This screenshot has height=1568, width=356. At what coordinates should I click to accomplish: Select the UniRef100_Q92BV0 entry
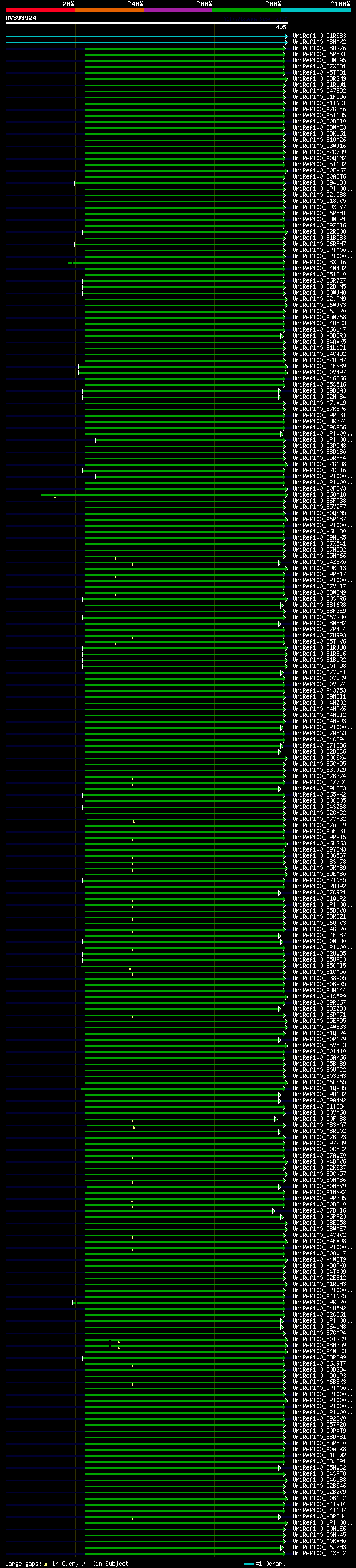(x=319, y=1419)
